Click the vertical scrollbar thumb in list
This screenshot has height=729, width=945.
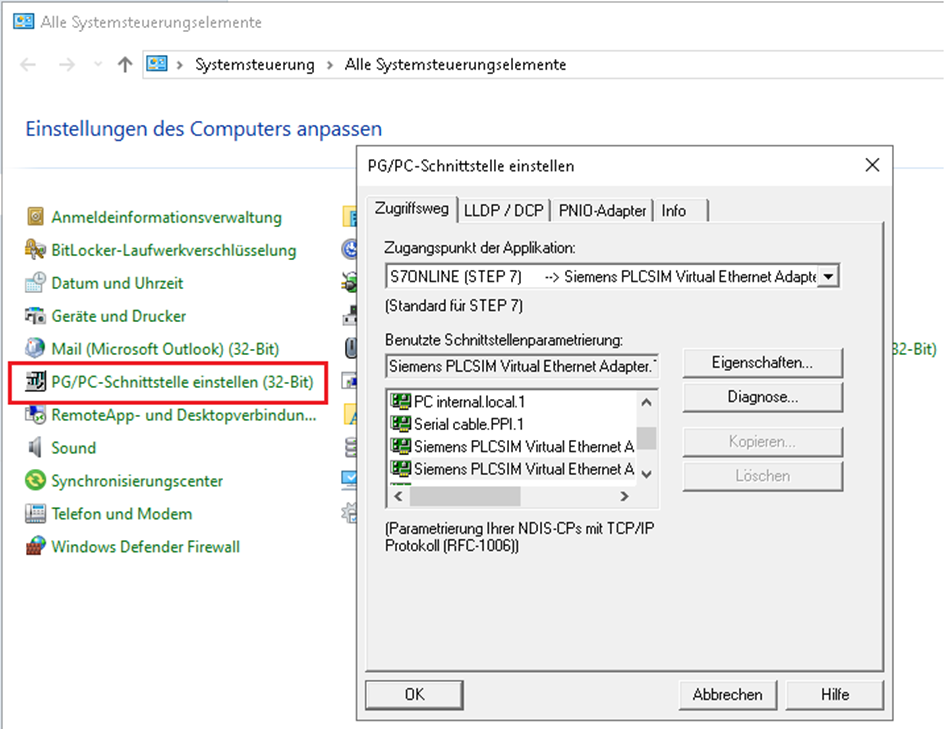tap(647, 438)
